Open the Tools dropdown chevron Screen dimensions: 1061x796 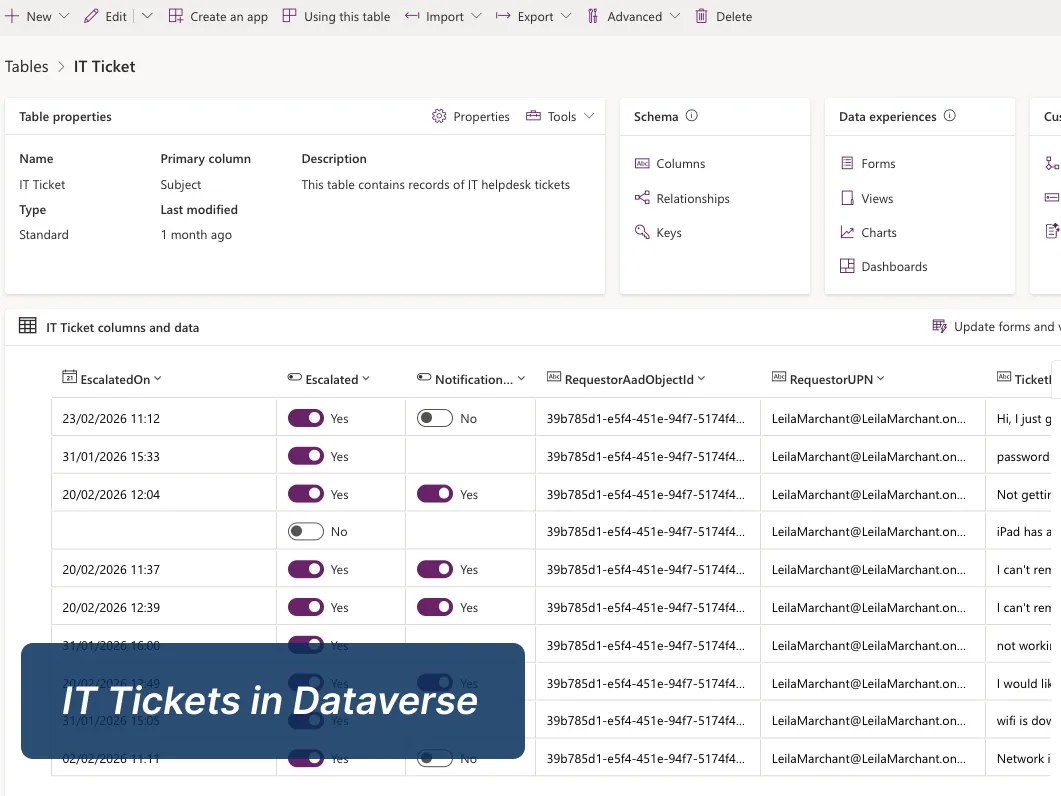[x=589, y=116]
